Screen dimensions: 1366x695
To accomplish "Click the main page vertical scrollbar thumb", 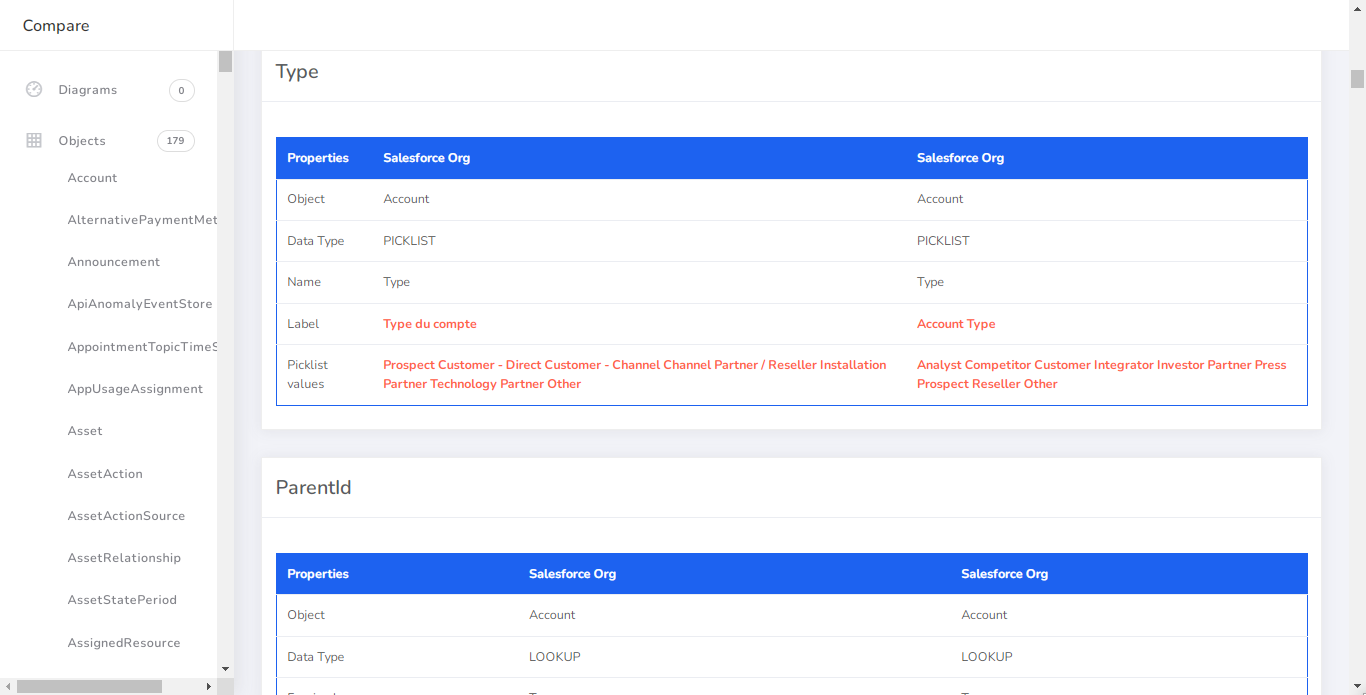I will 1357,79.
